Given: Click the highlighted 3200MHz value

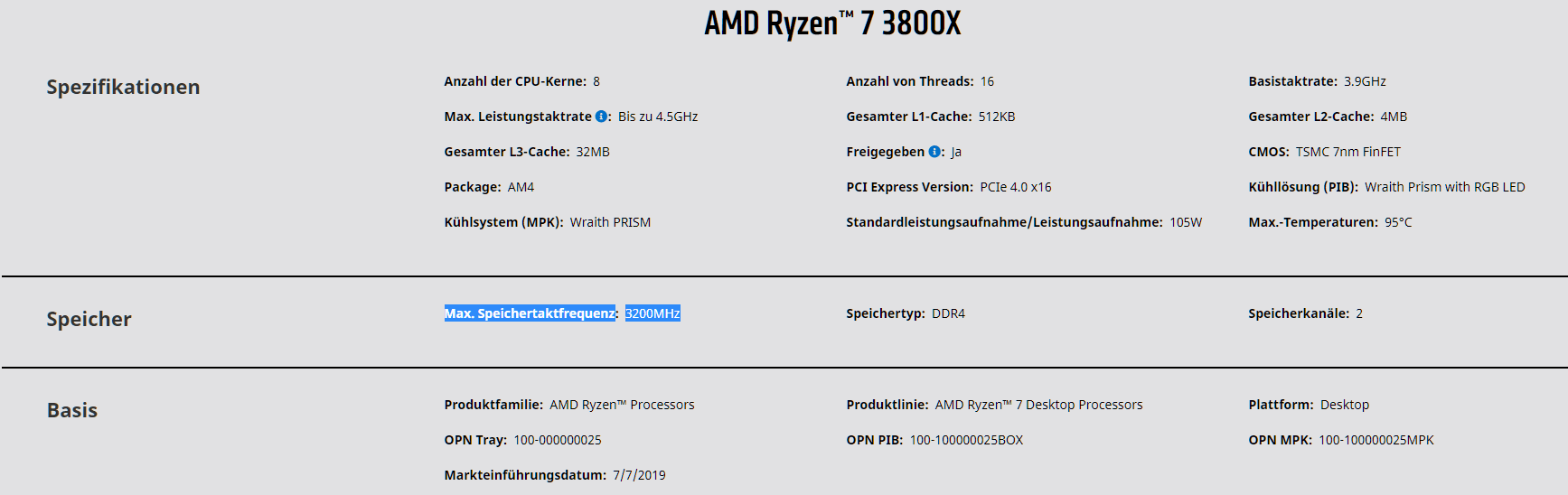Looking at the screenshot, I should coord(653,313).
